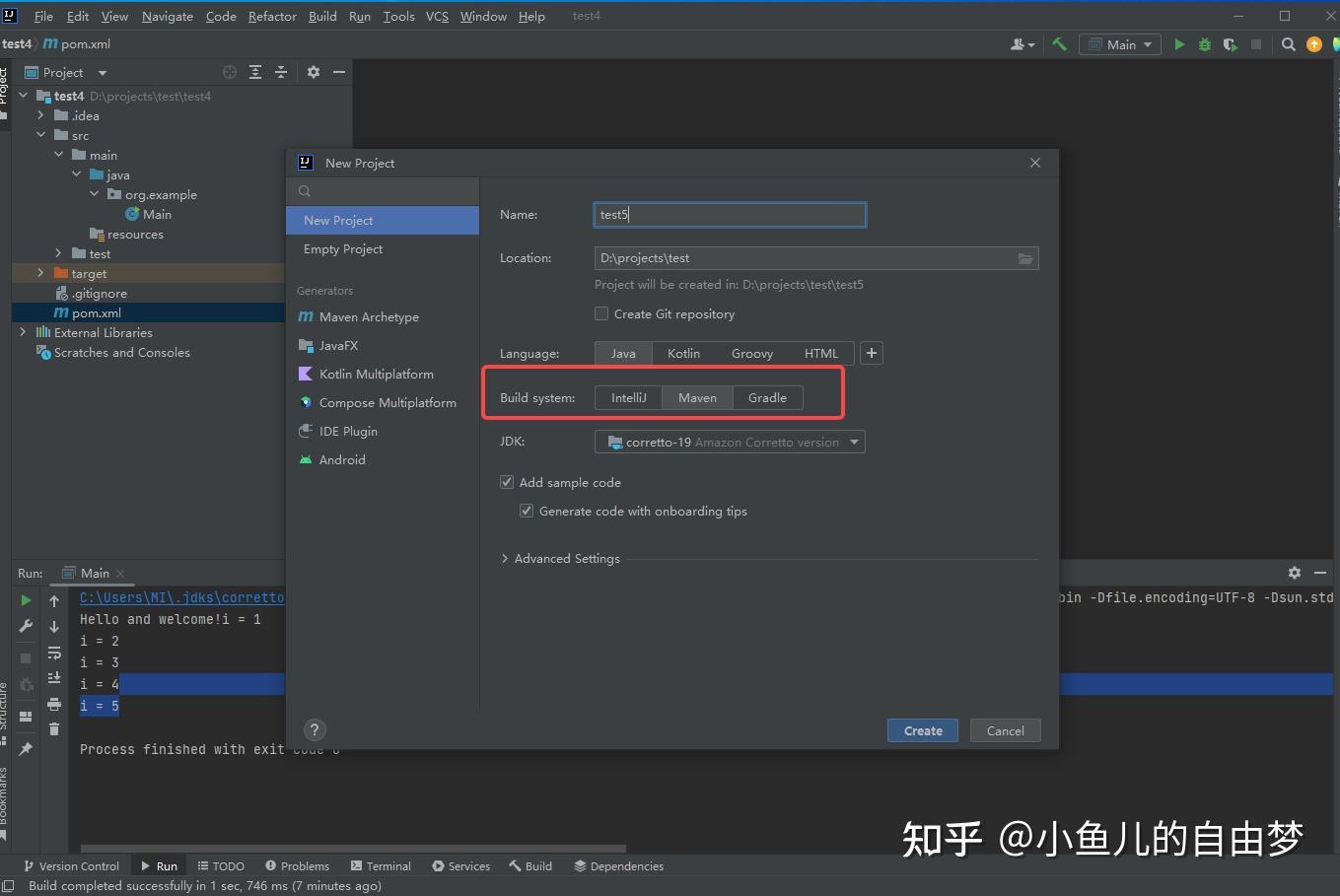Open Problems tool window tab
This screenshot has width=1340, height=896.
point(297,865)
